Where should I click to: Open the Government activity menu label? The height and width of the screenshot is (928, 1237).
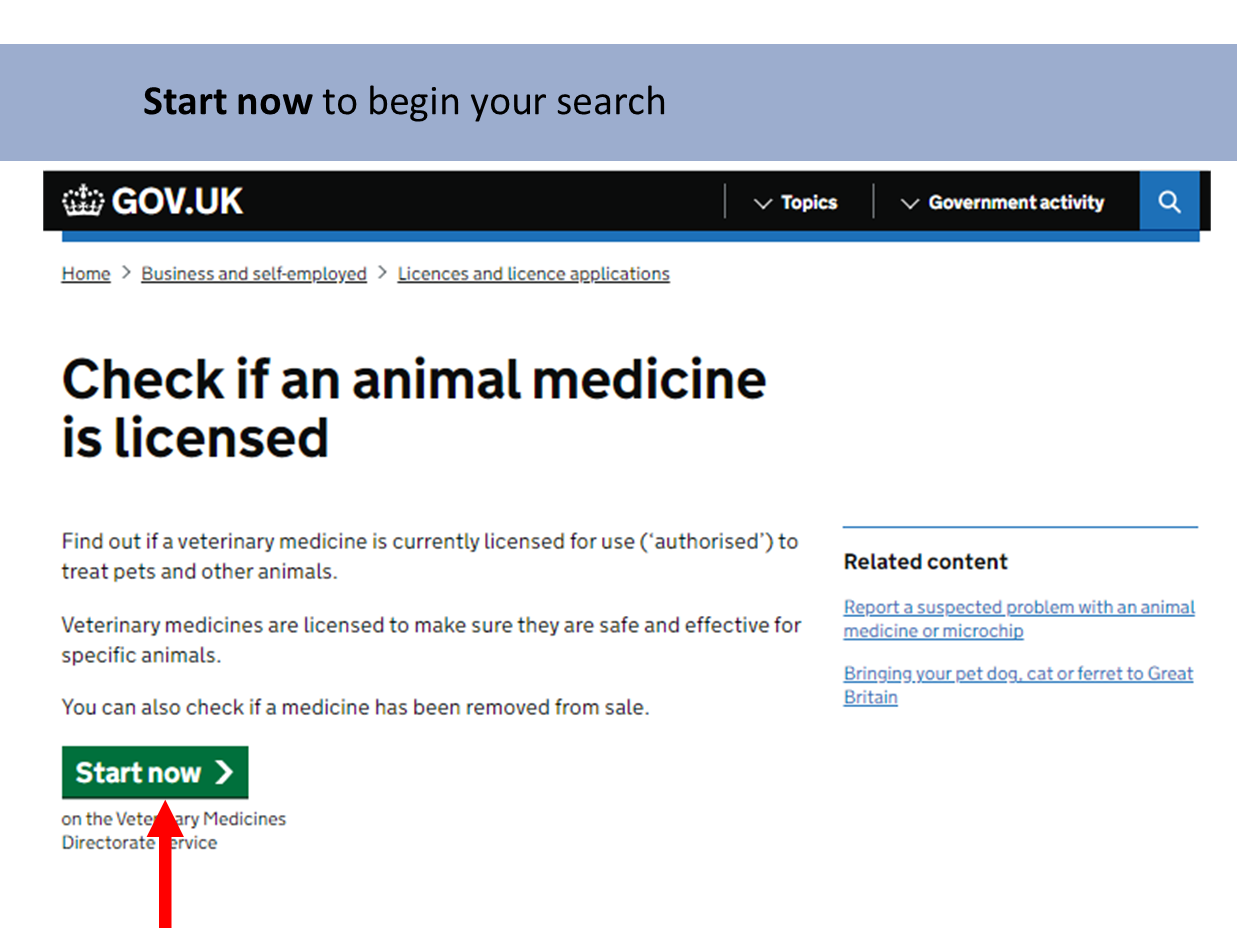pyautogui.click(x=1016, y=202)
